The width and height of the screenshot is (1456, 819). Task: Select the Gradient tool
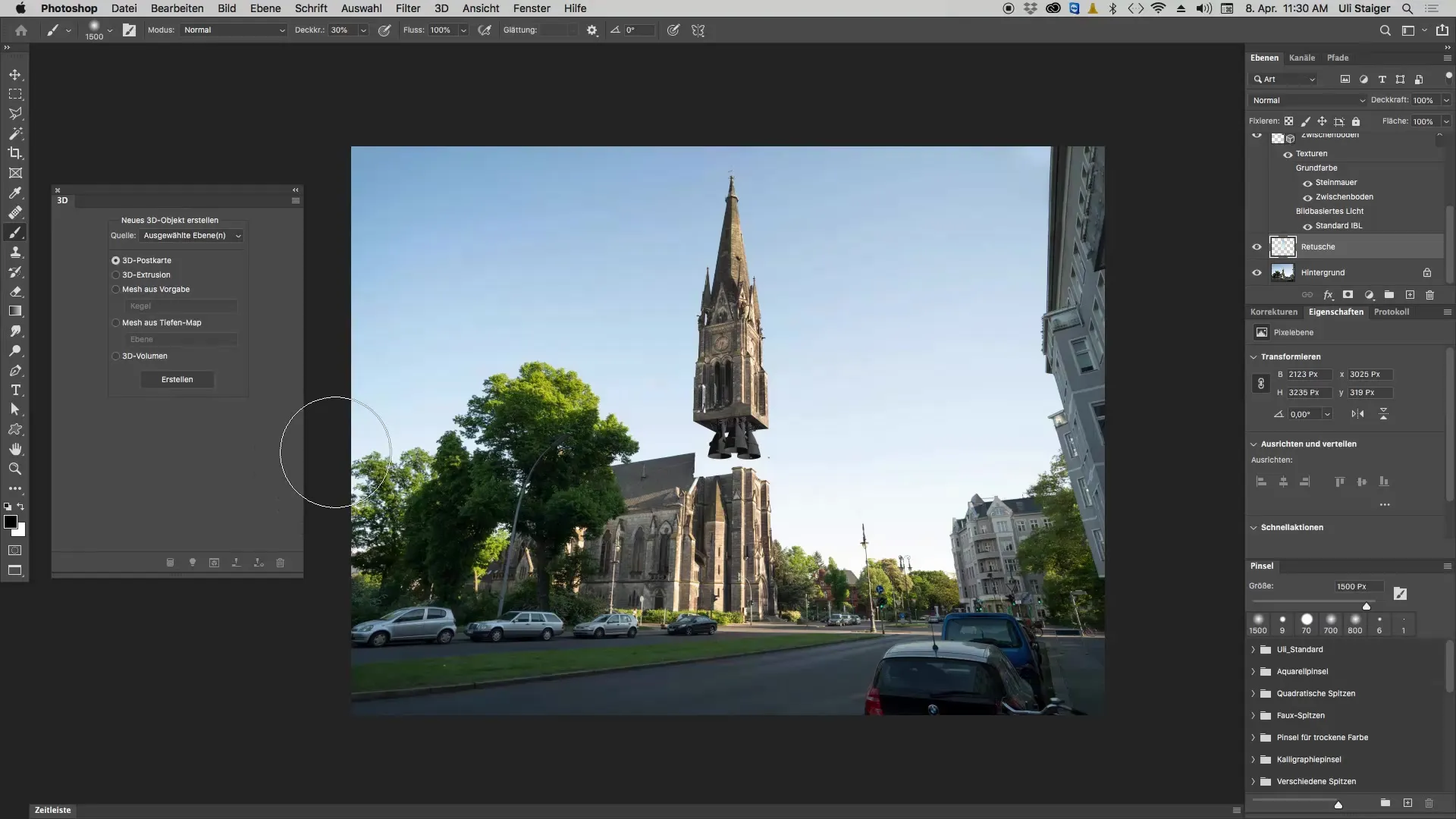15,311
